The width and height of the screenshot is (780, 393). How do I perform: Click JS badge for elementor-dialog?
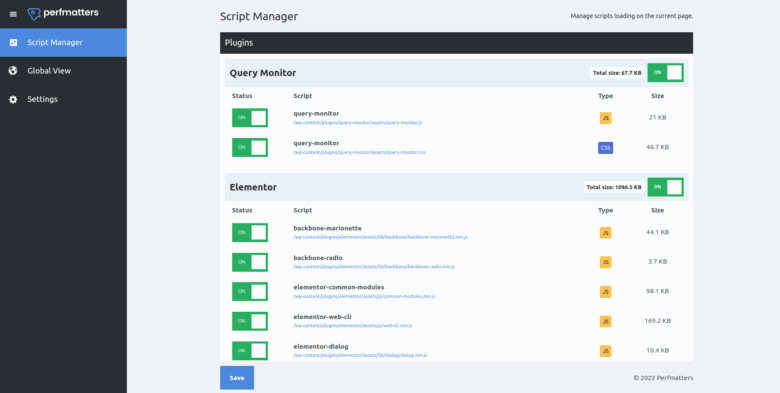pos(605,351)
